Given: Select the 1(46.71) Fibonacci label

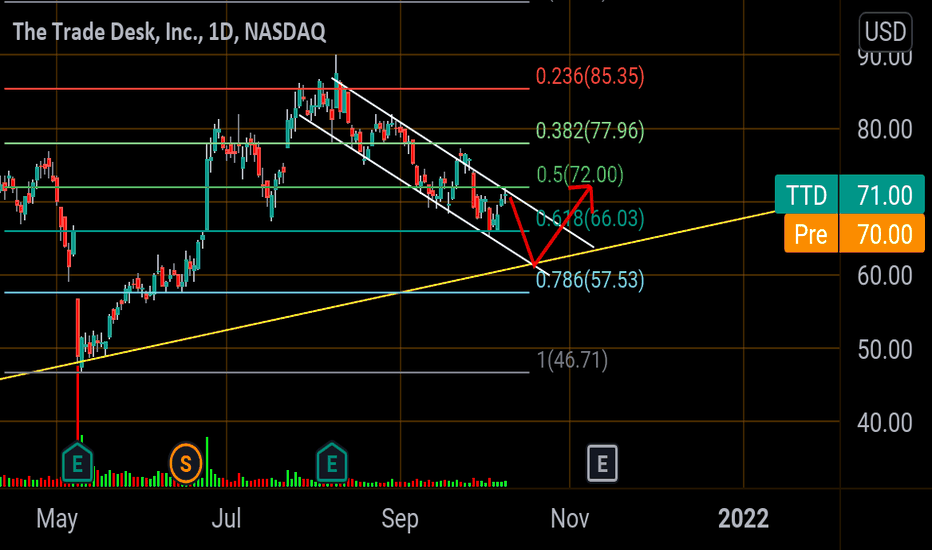Looking at the screenshot, I should point(572,360).
